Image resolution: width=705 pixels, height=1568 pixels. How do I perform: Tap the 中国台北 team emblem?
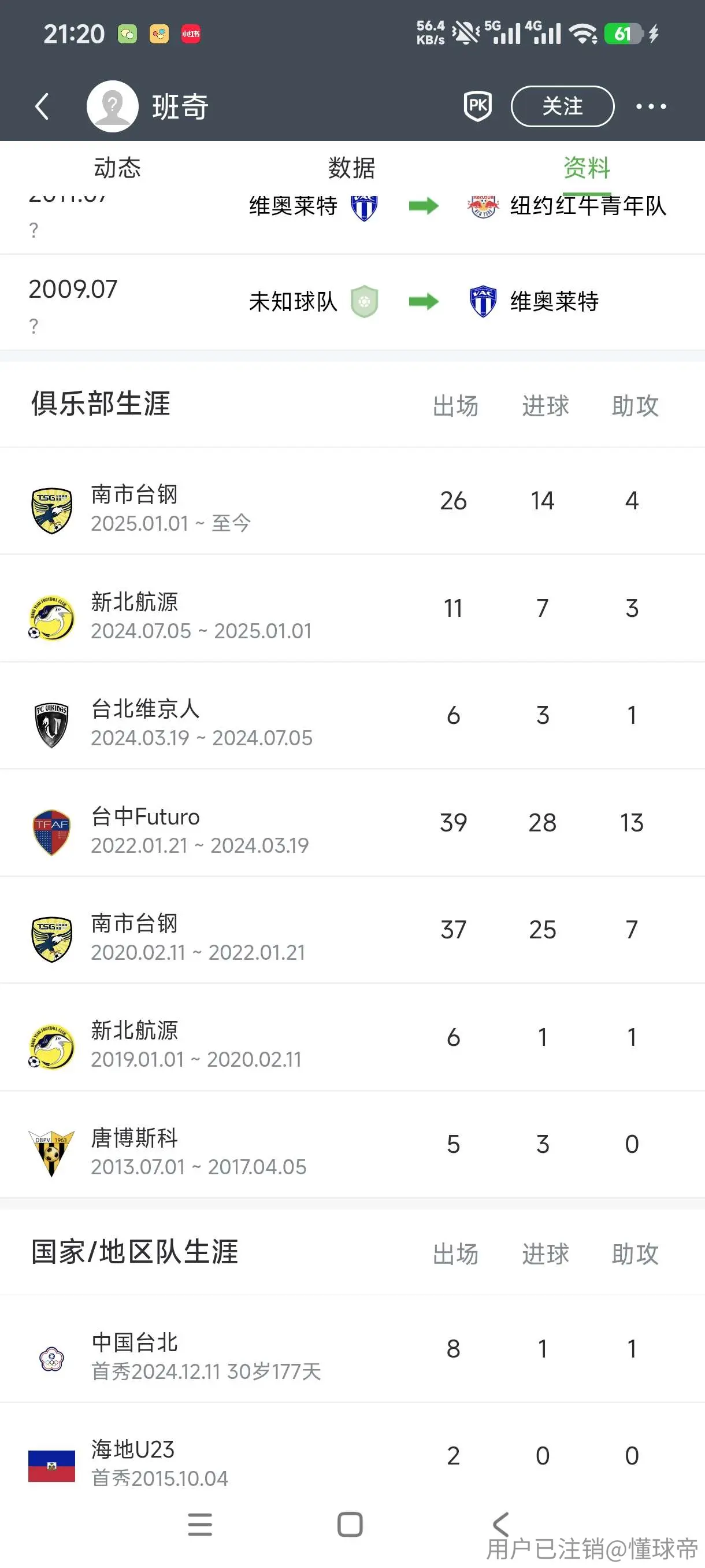click(x=51, y=1358)
